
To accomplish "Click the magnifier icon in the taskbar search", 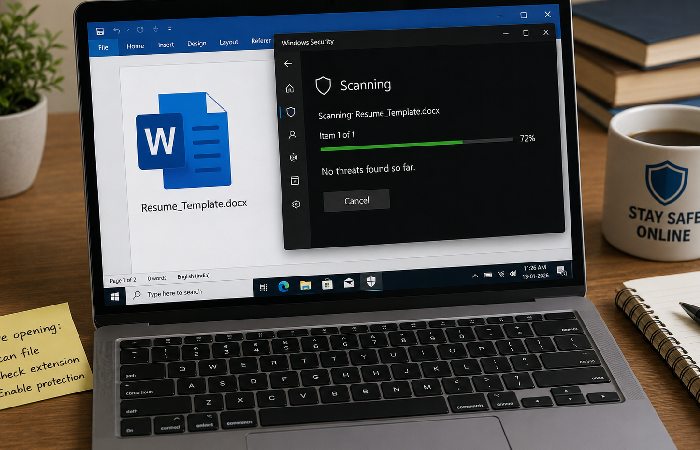I will tap(137, 295).
